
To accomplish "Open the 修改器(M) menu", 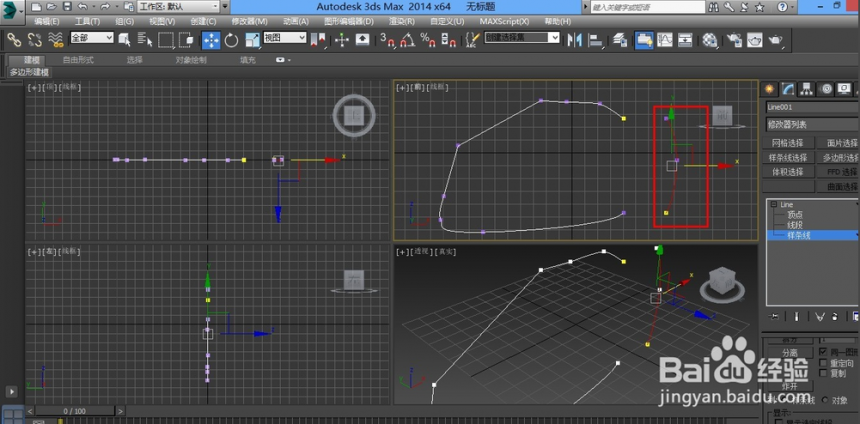I will pos(249,21).
